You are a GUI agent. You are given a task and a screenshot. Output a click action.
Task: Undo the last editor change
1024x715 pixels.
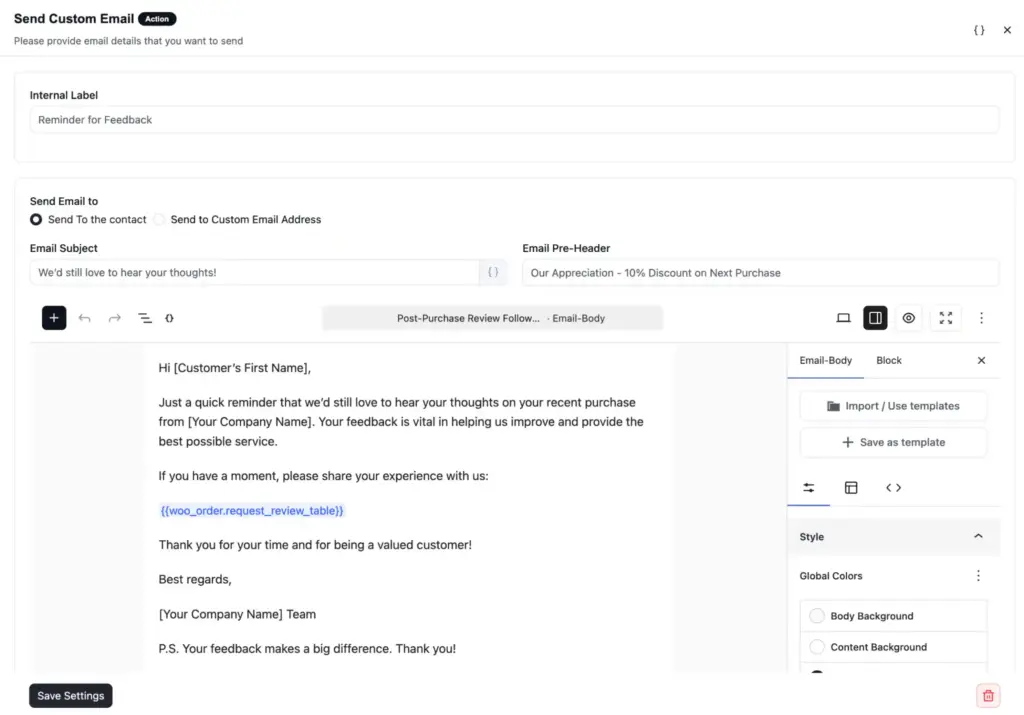[x=84, y=318]
